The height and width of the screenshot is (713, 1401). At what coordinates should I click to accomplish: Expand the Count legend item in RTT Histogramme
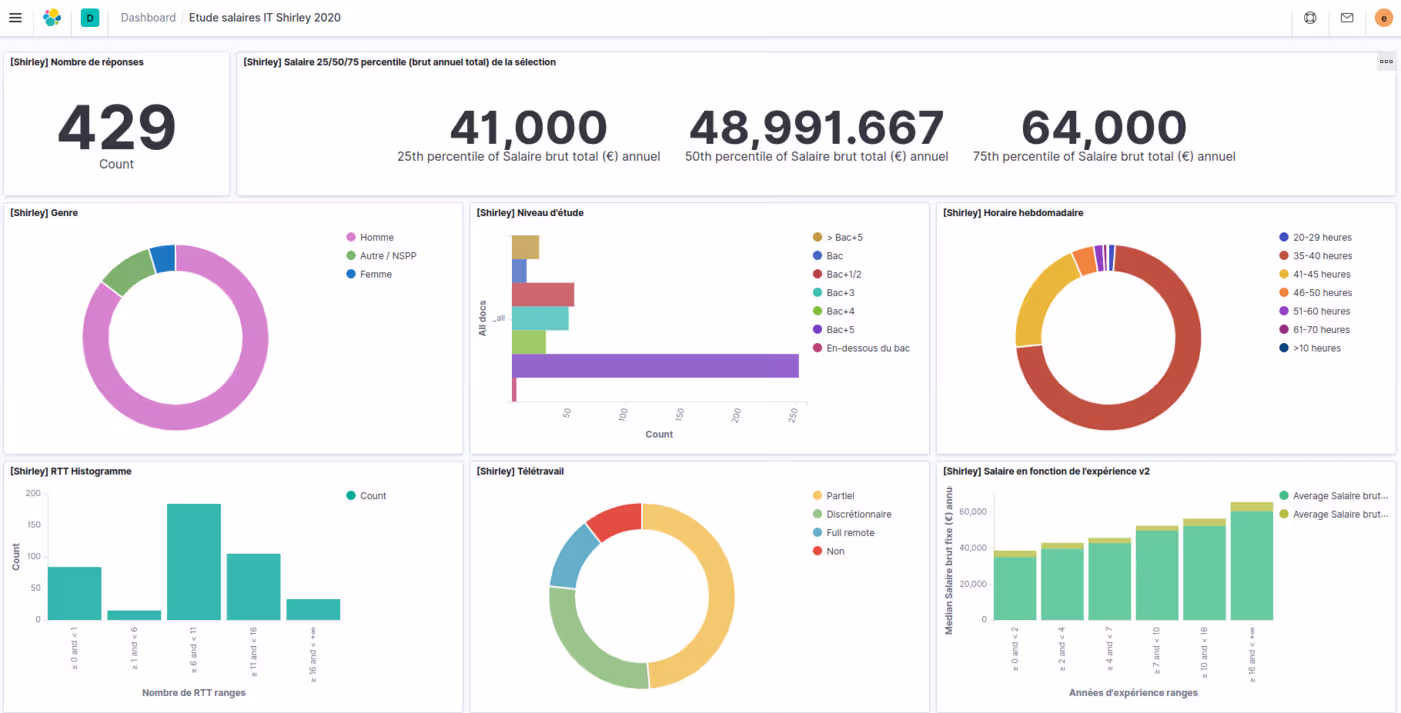(x=372, y=496)
